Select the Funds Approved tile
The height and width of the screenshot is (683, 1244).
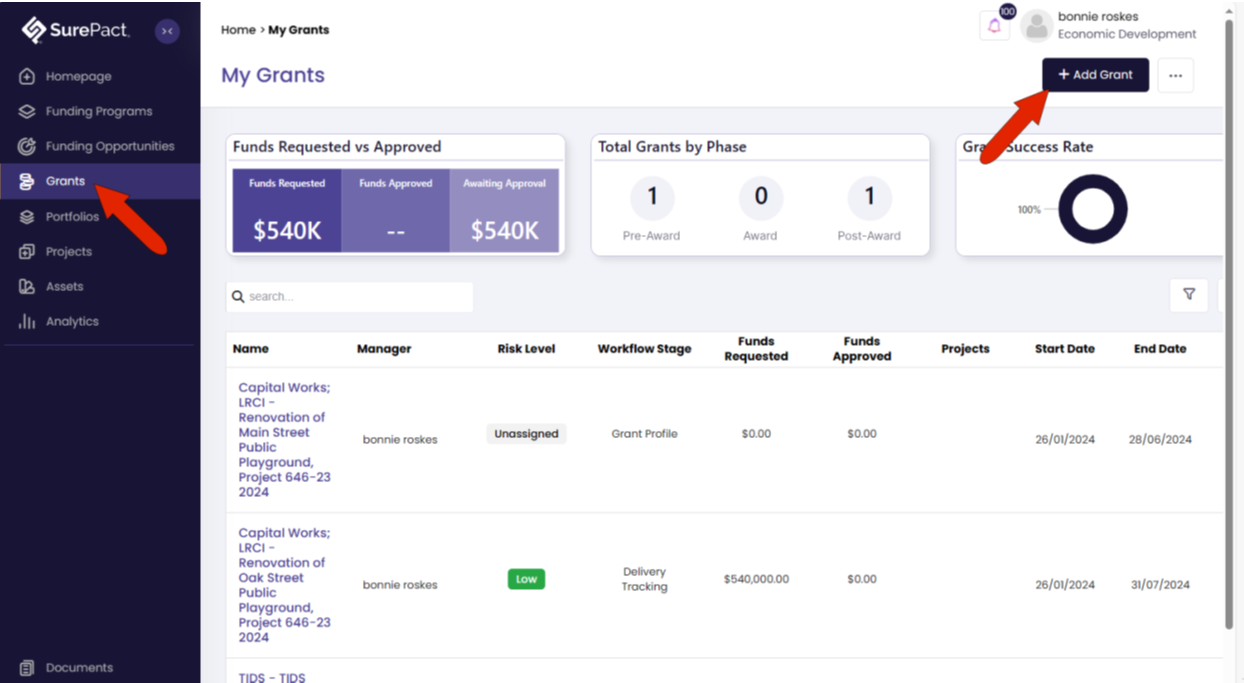pyautogui.click(x=395, y=210)
